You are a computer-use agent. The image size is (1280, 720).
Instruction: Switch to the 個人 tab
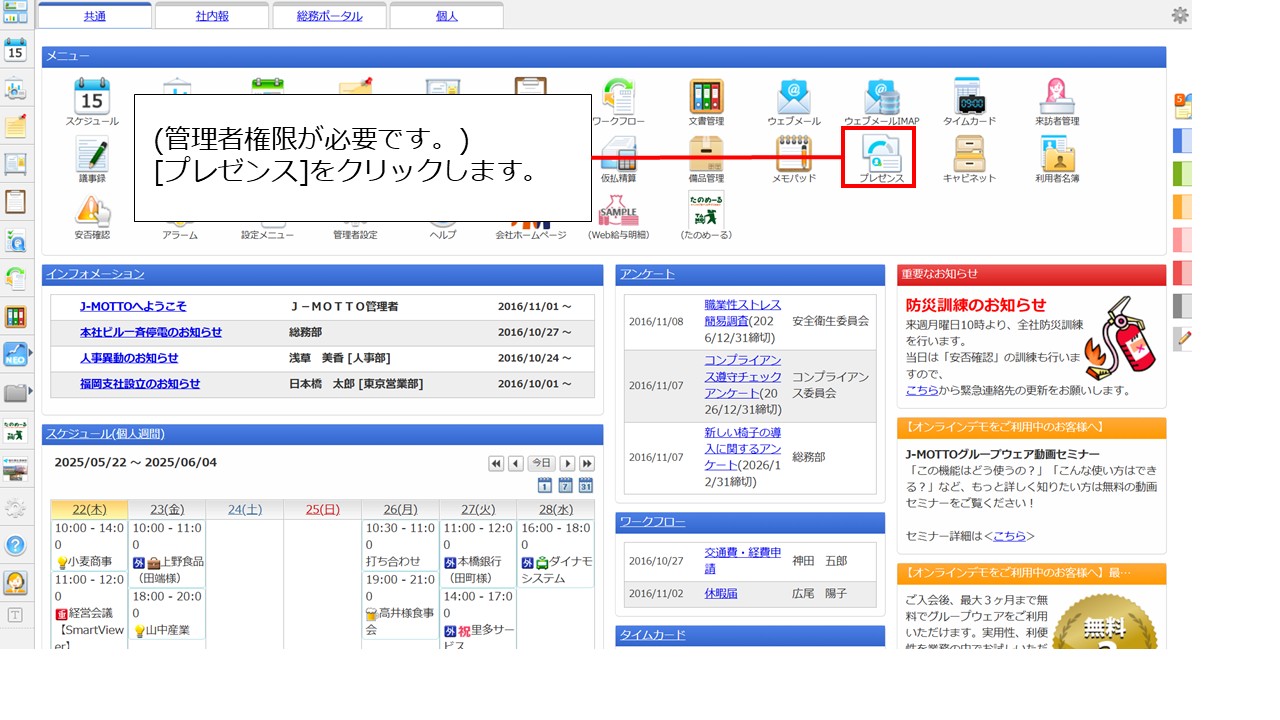point(444,15)
